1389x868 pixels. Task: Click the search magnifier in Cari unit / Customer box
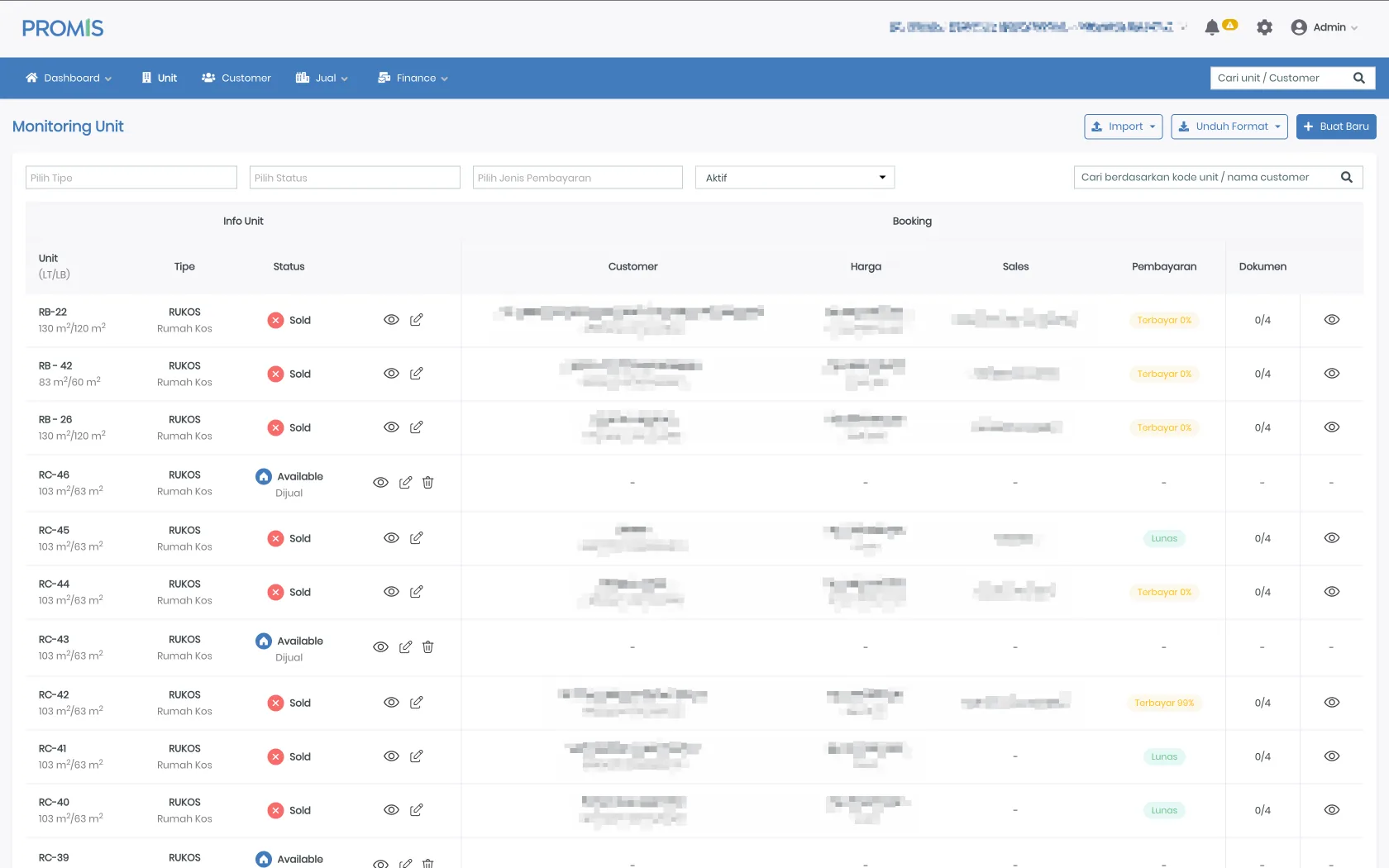coord(1358,78)
